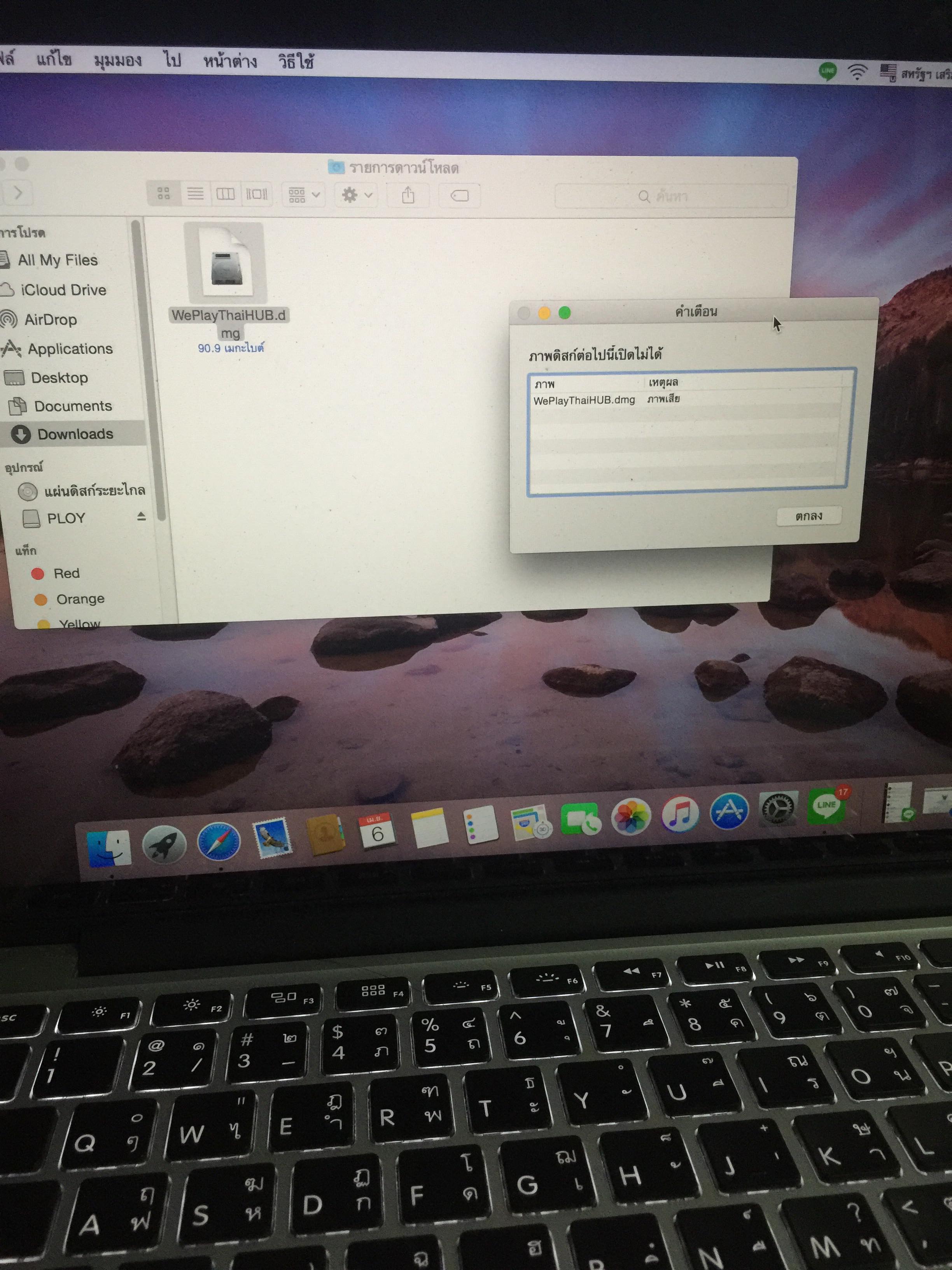Open Photos from the Dock
Image resolution: width=952 pixels, height=1270 pixels.
[x=631, y=816]
